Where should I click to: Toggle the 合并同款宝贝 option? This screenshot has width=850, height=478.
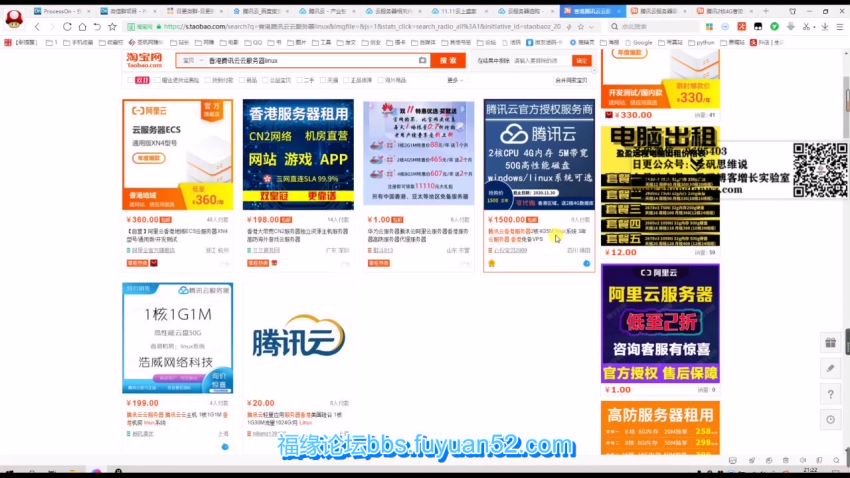(x=571, y=80)
